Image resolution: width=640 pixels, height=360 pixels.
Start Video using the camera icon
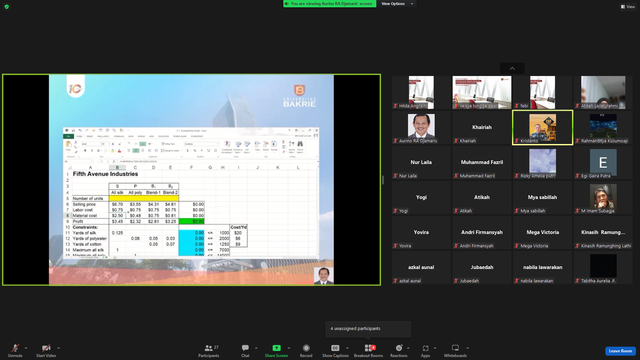[46, 350]
